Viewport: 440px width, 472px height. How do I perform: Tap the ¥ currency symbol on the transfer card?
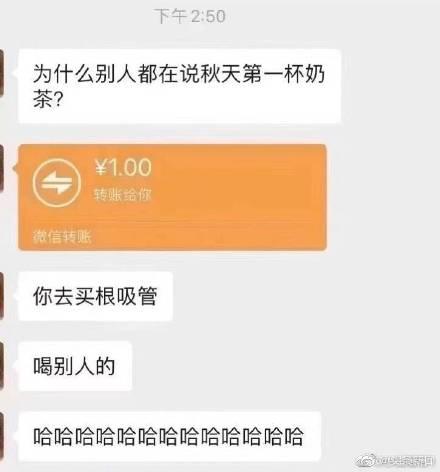(101, 167)
